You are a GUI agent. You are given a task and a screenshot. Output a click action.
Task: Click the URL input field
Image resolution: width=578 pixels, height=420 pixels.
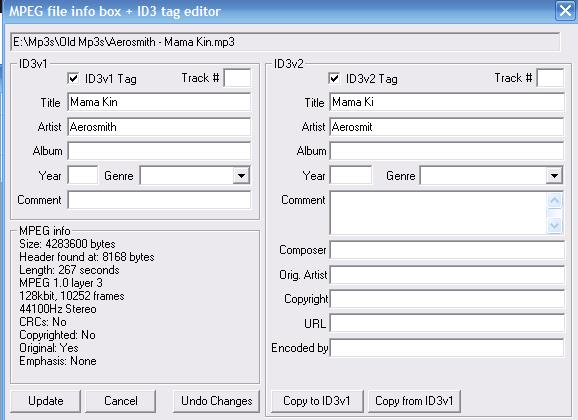click(447, 323)
